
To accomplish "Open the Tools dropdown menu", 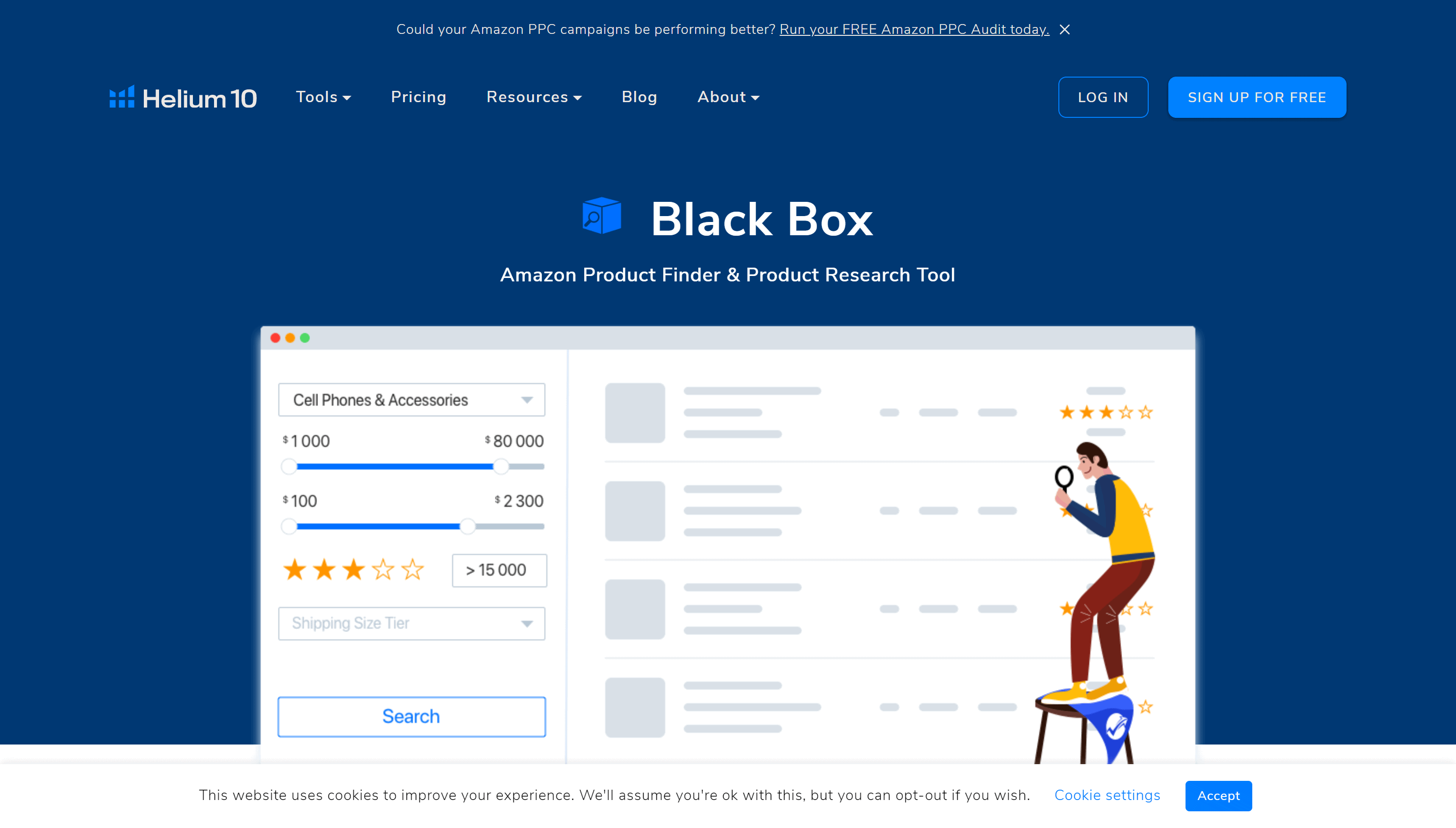I will [x=324, y=97].
